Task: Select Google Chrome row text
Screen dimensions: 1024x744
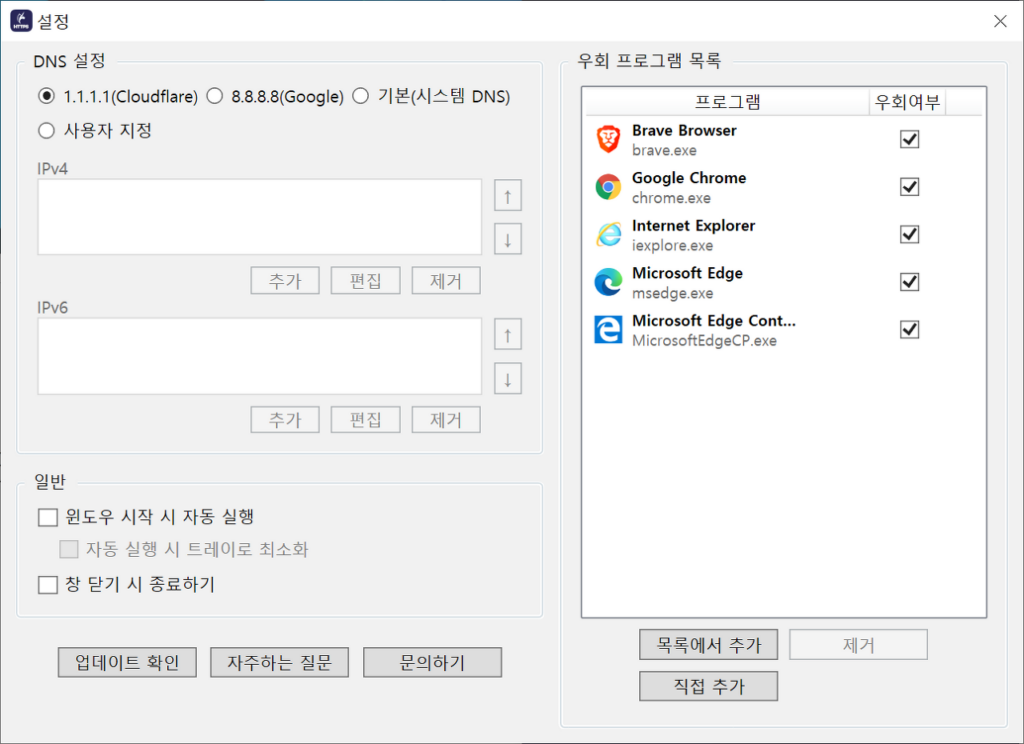Action: point(689,178)
